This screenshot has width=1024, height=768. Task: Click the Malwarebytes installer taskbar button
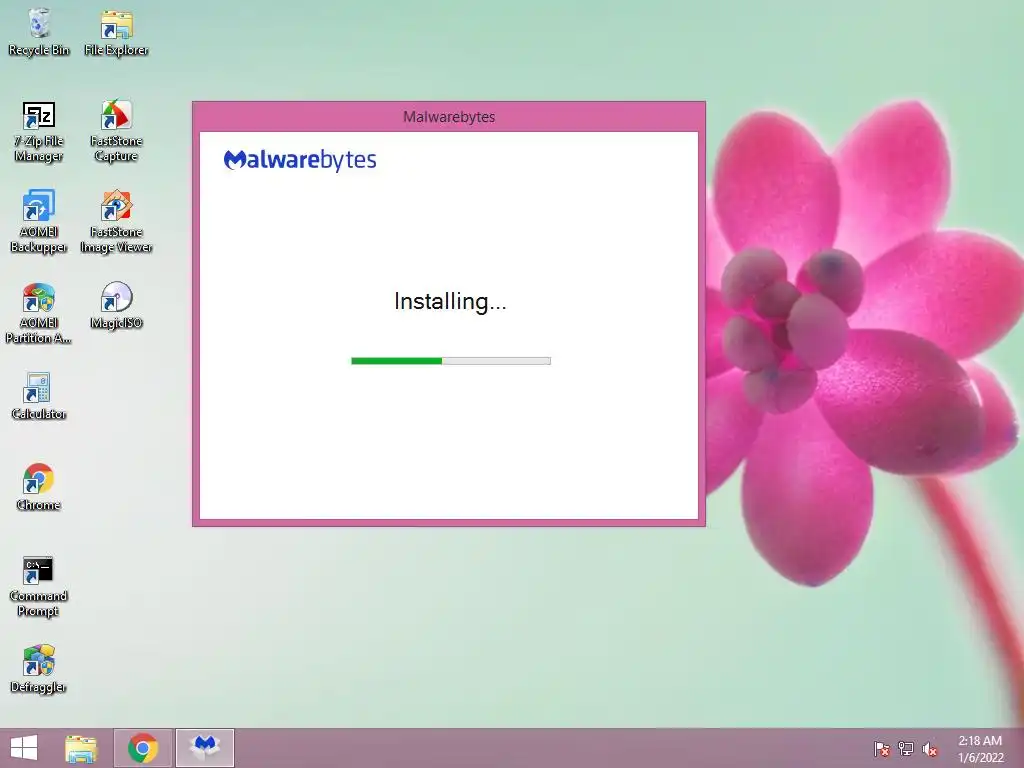[x=205, y=748]
